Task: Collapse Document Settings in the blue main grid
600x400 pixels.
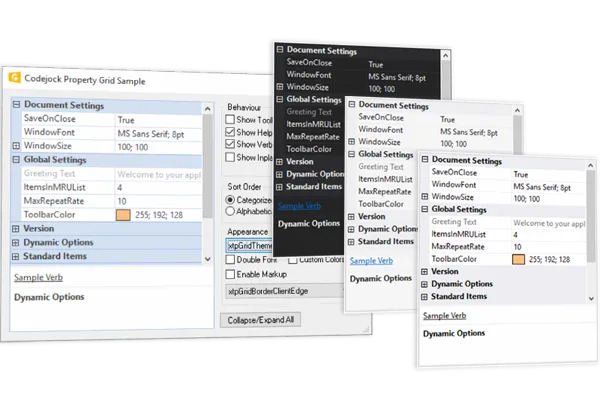Action: point(16,104)
